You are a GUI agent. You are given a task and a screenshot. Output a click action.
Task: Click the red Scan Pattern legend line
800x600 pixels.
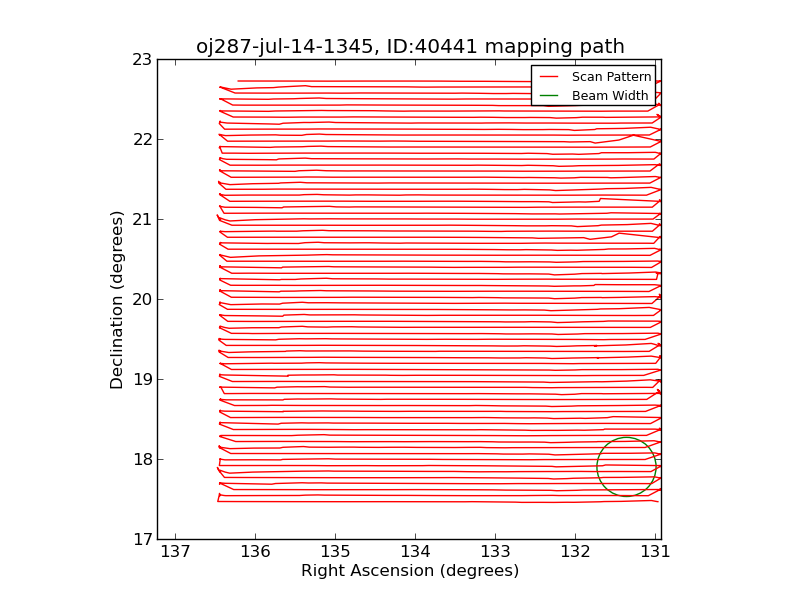pos(549,77)
